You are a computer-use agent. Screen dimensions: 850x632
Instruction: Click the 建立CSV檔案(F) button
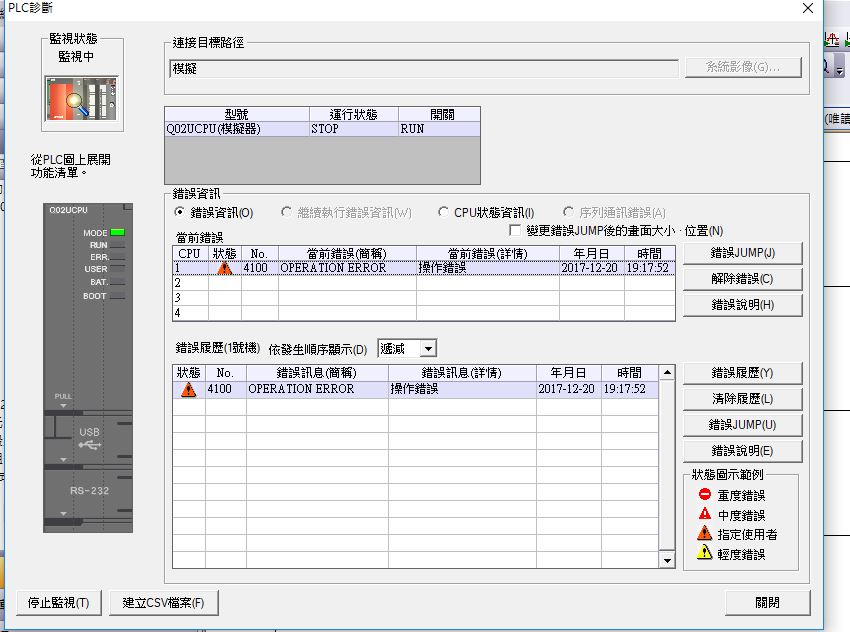163,603
